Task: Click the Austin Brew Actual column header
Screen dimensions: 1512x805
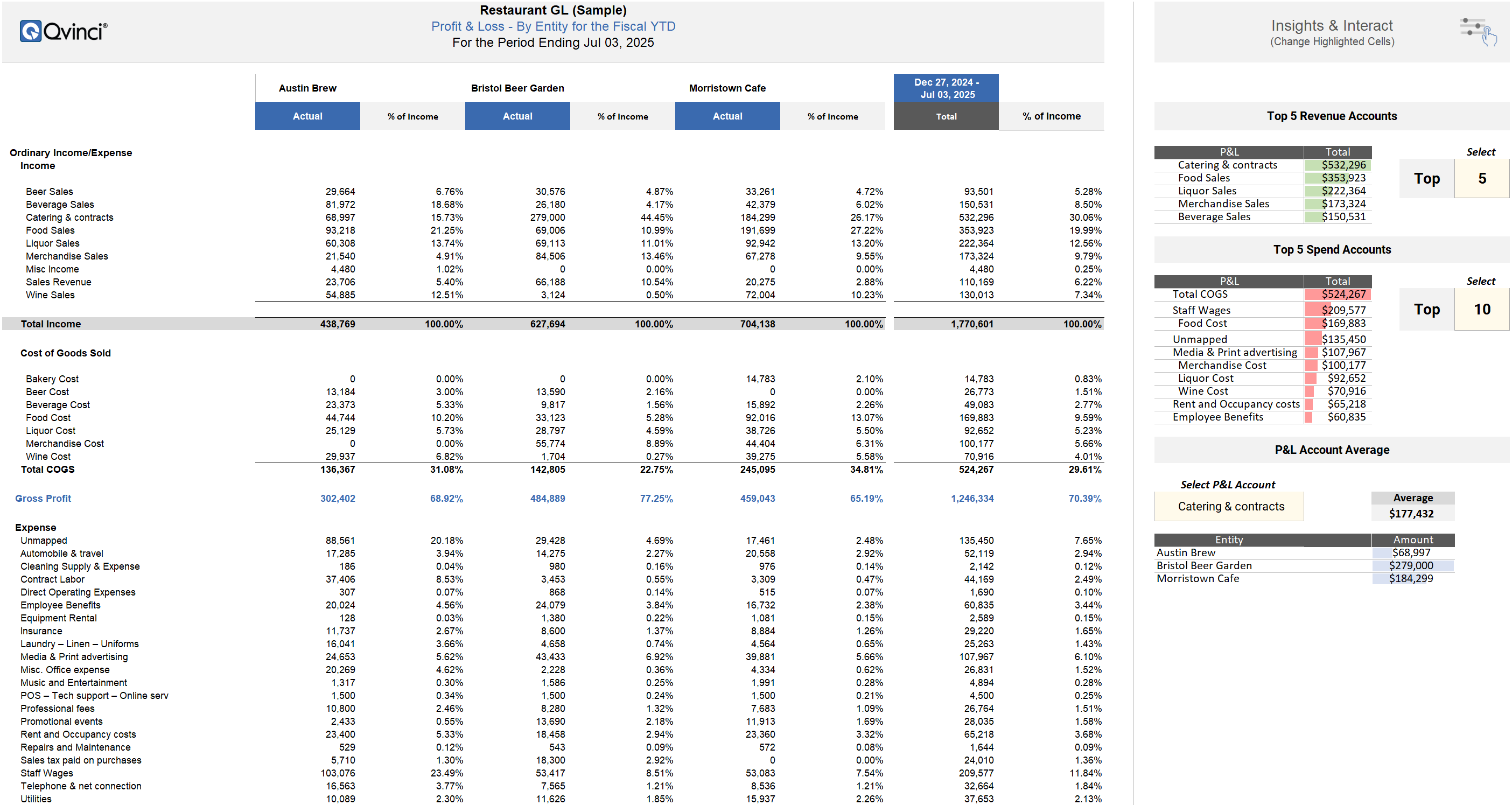Action: click(x=307, y=116)
